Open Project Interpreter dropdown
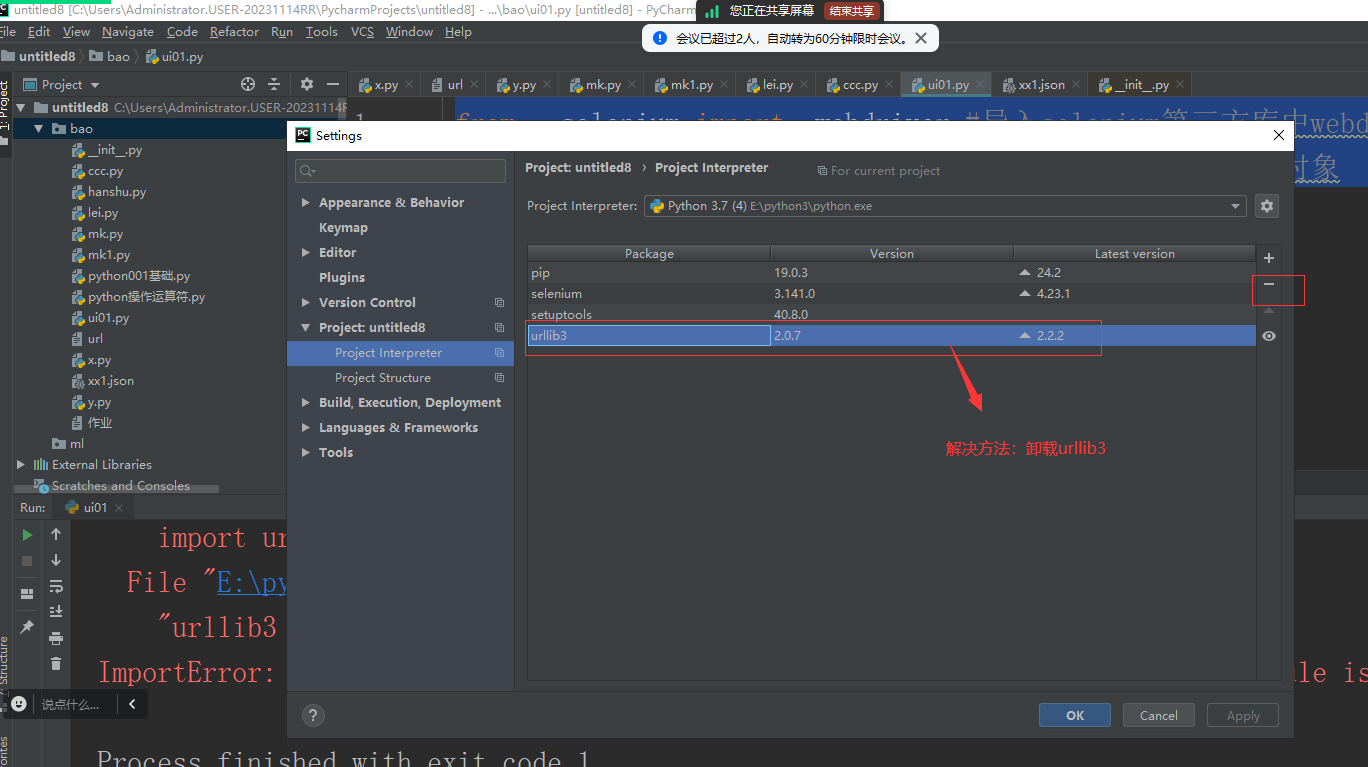Image resolution: width=1368 pixels, height=767 pixels. click(1237, 206)
